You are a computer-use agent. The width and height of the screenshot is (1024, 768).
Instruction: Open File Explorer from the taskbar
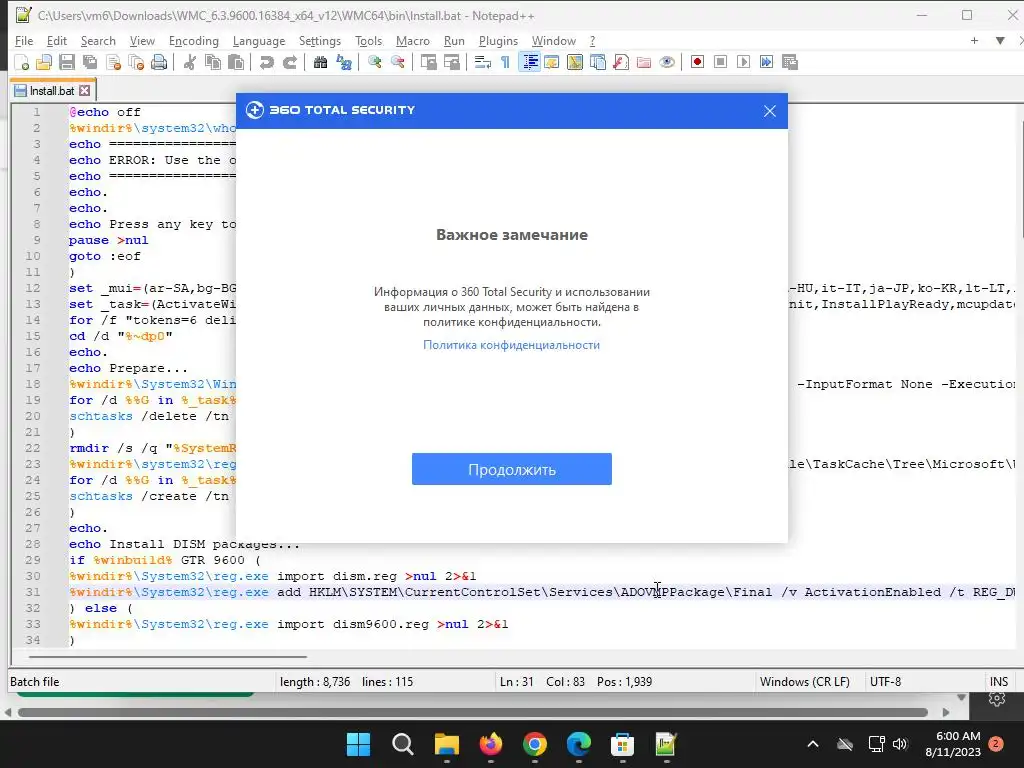click(x=447, y=744)
